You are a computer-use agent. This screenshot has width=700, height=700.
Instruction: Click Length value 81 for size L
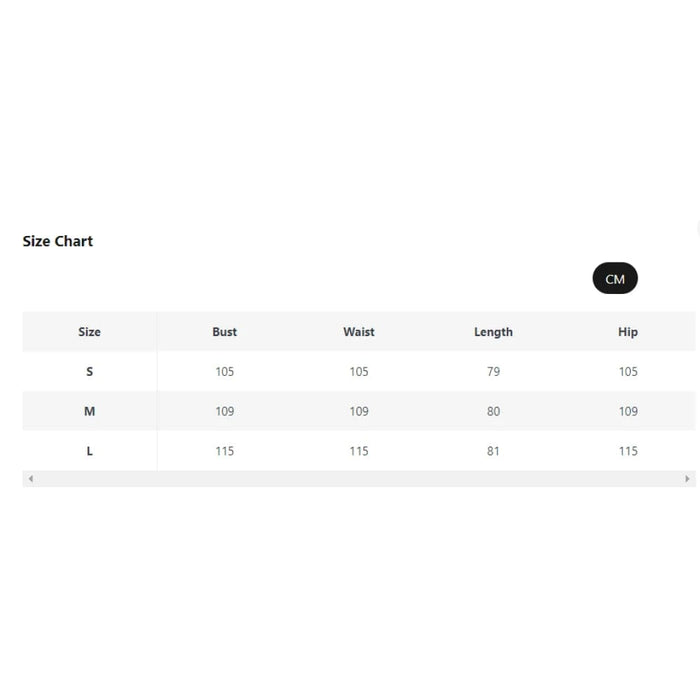tap(493, 451)
